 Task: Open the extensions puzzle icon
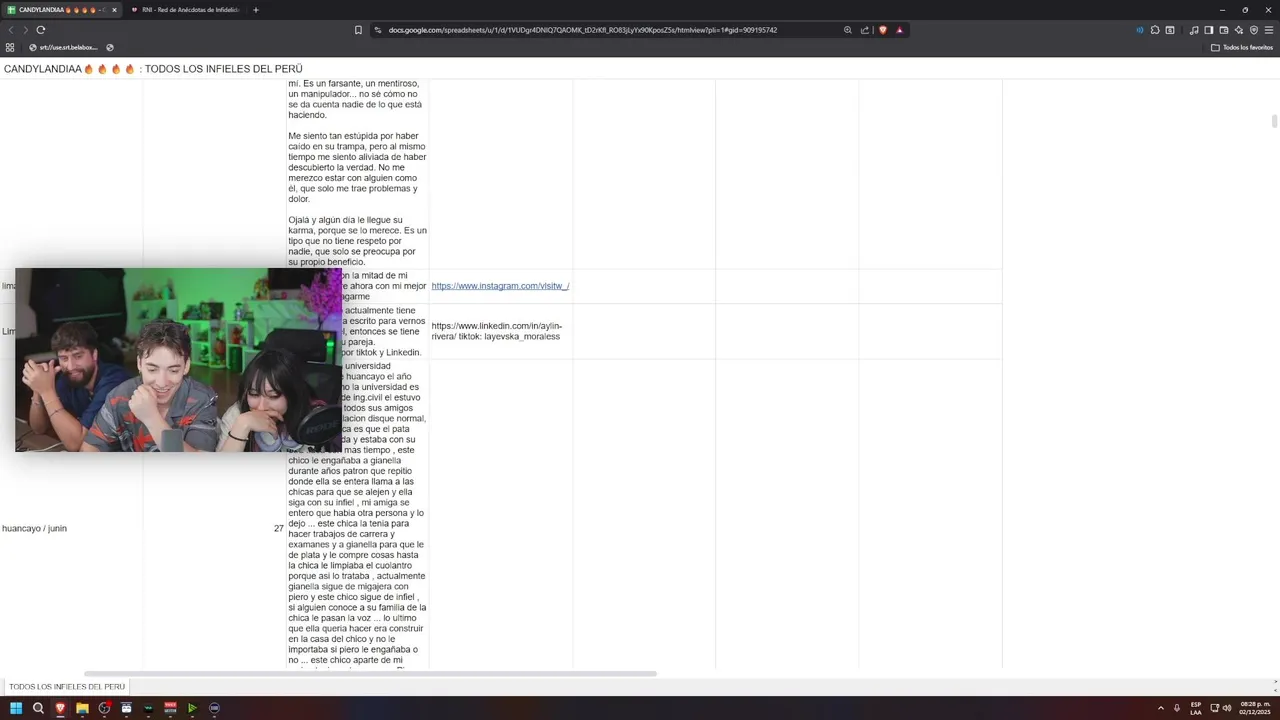pos(1155,30)
